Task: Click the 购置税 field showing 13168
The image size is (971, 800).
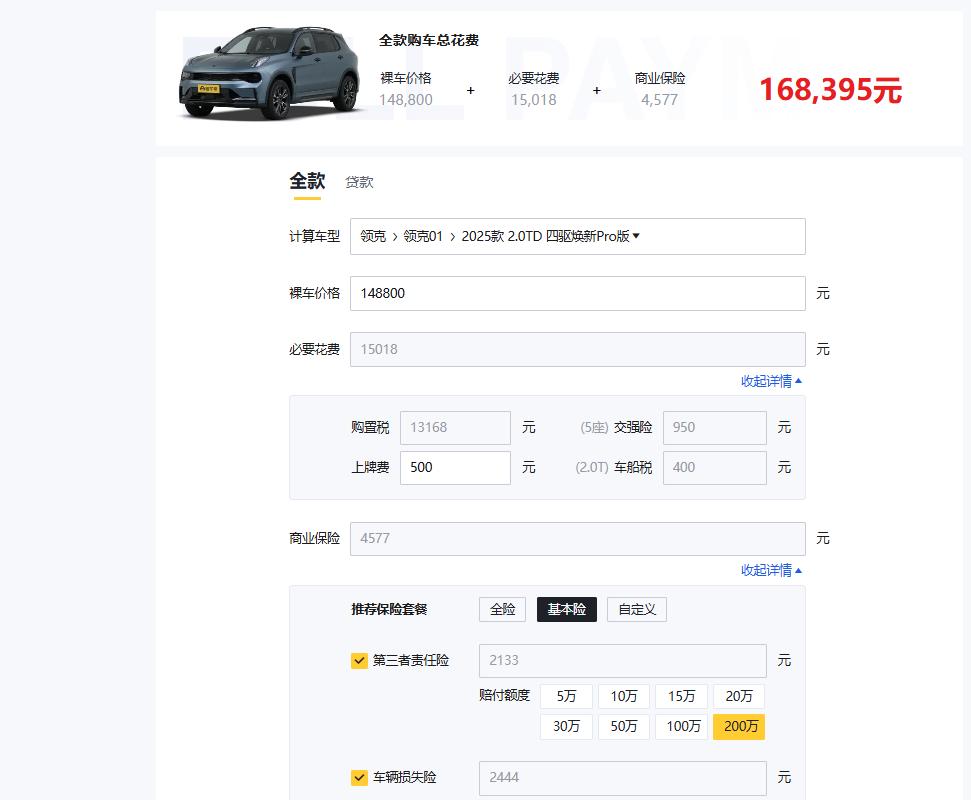Action: point(455,427)
